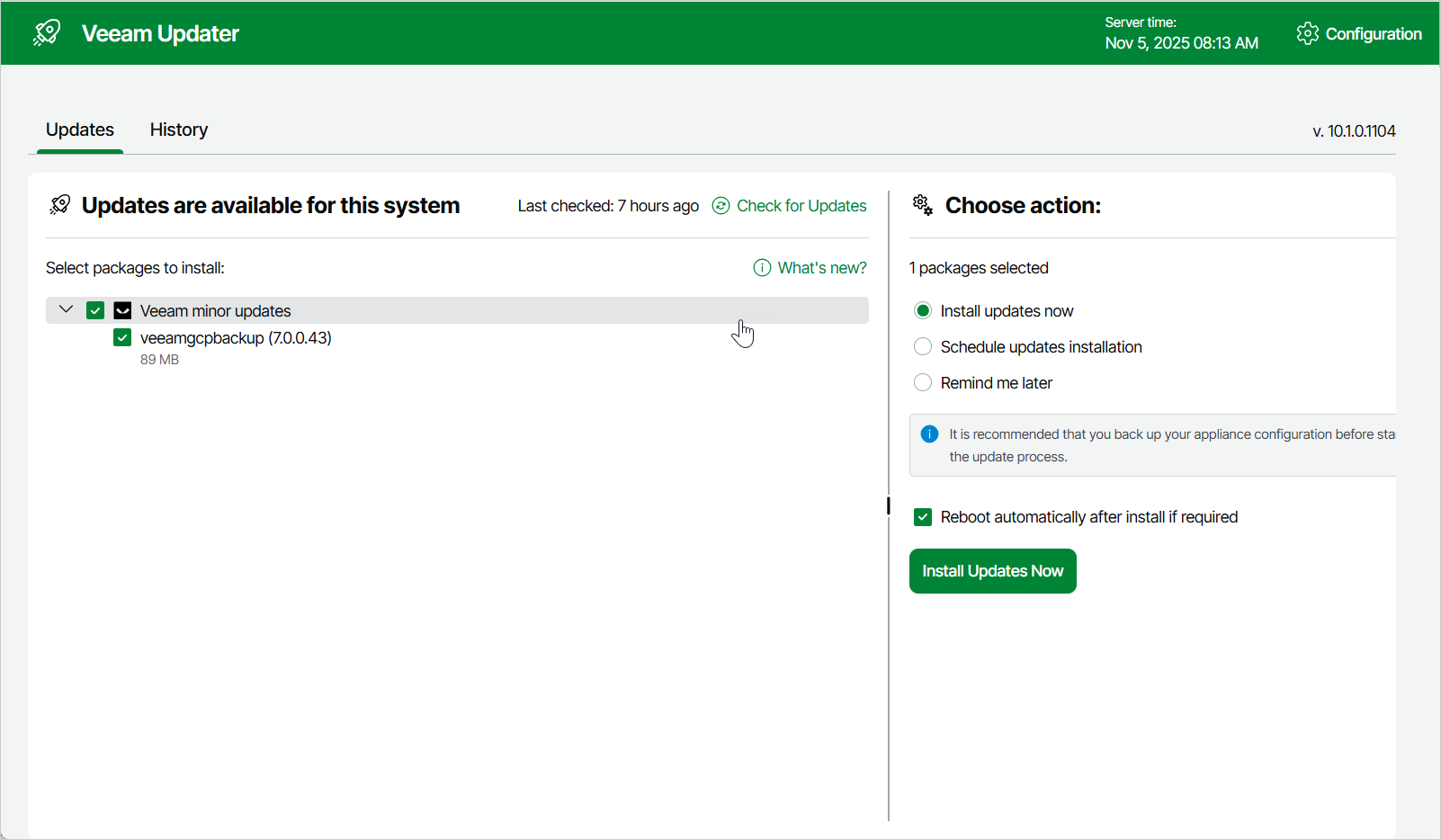1441x840 pixels.
Task: Click the Check for Updates link
Action: coord(801,206)
